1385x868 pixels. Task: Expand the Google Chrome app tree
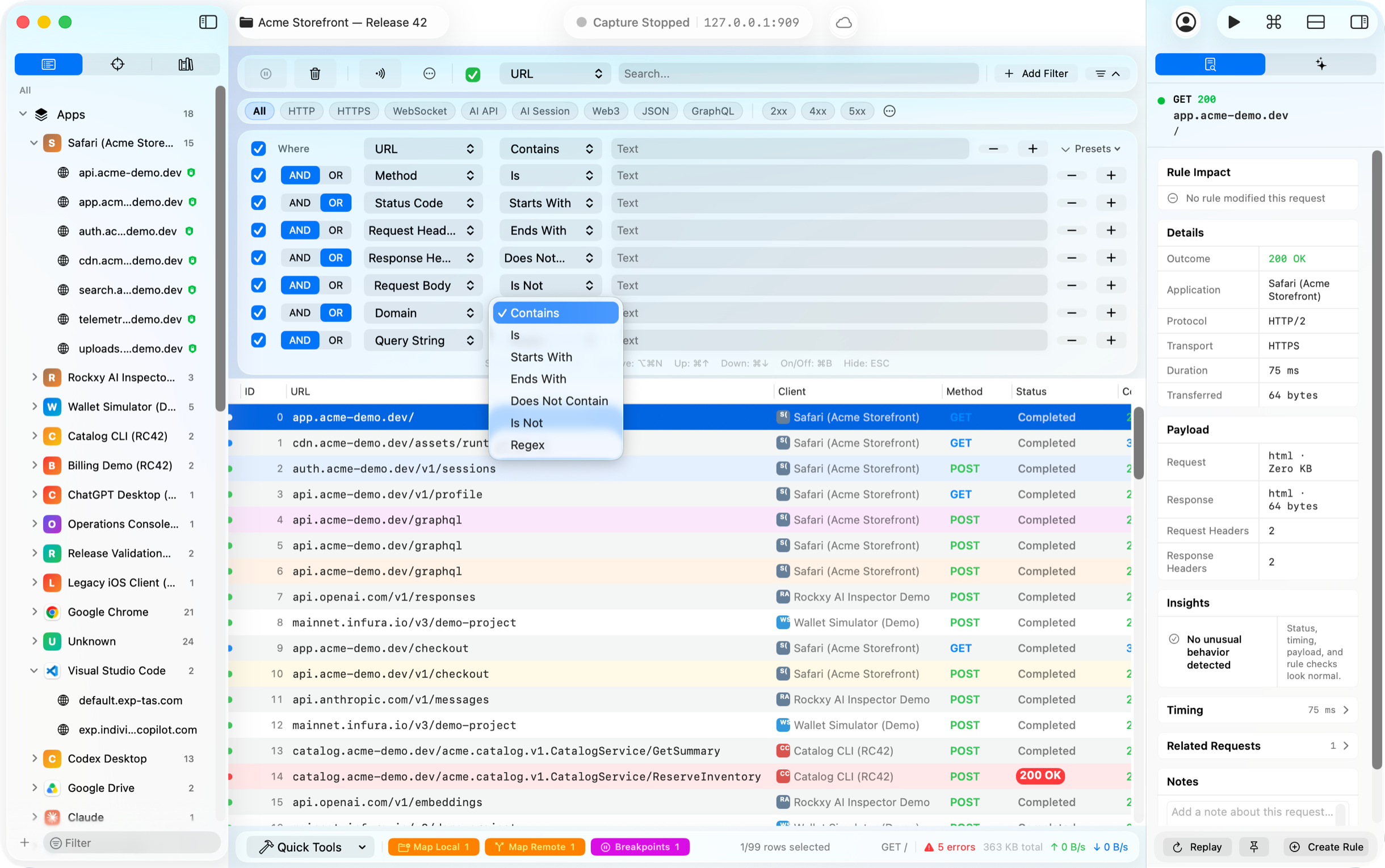[35, 612]
